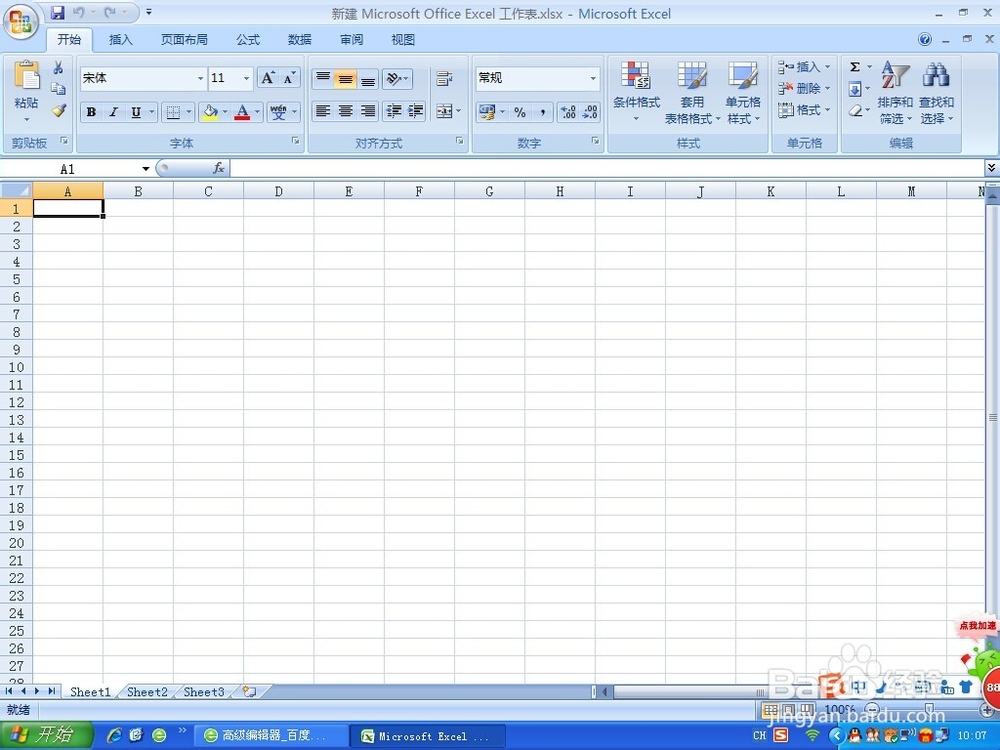Viewport: 1000px width, 750px height.
Task: Click AutoSum sigma icon
Action: pos(855,67)
